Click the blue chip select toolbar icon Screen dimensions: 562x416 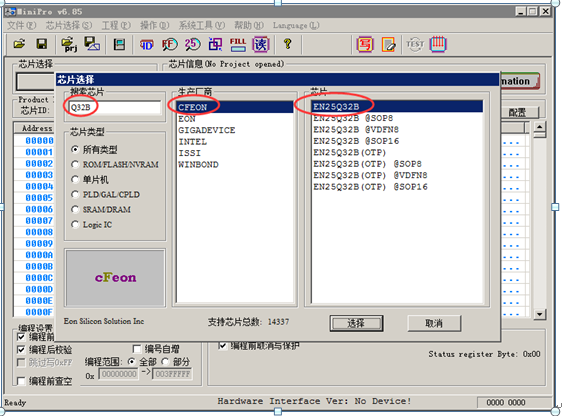coord(215,44)
